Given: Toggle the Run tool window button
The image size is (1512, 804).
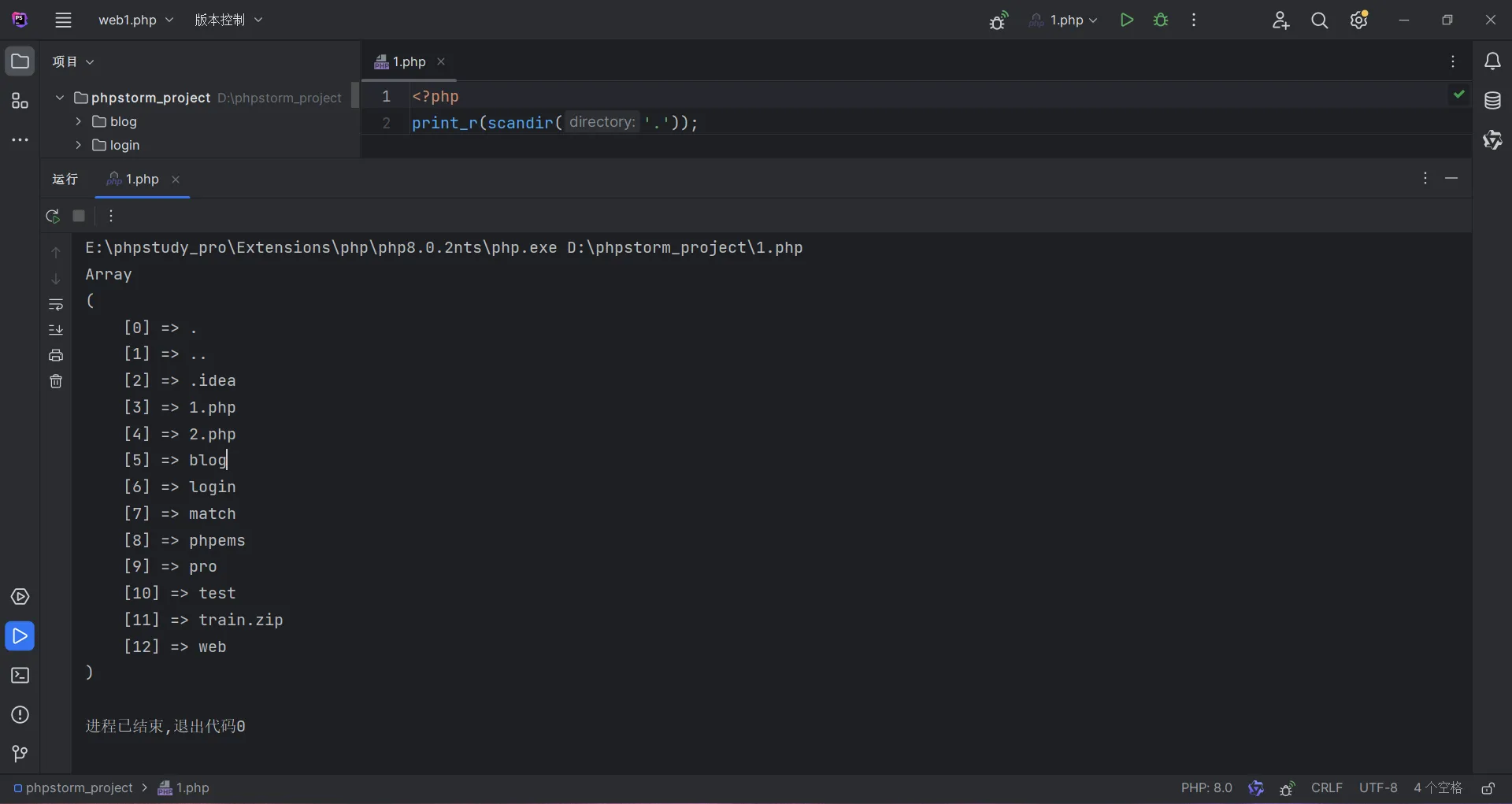Looking at the screenshot, I should click(20, 636).
